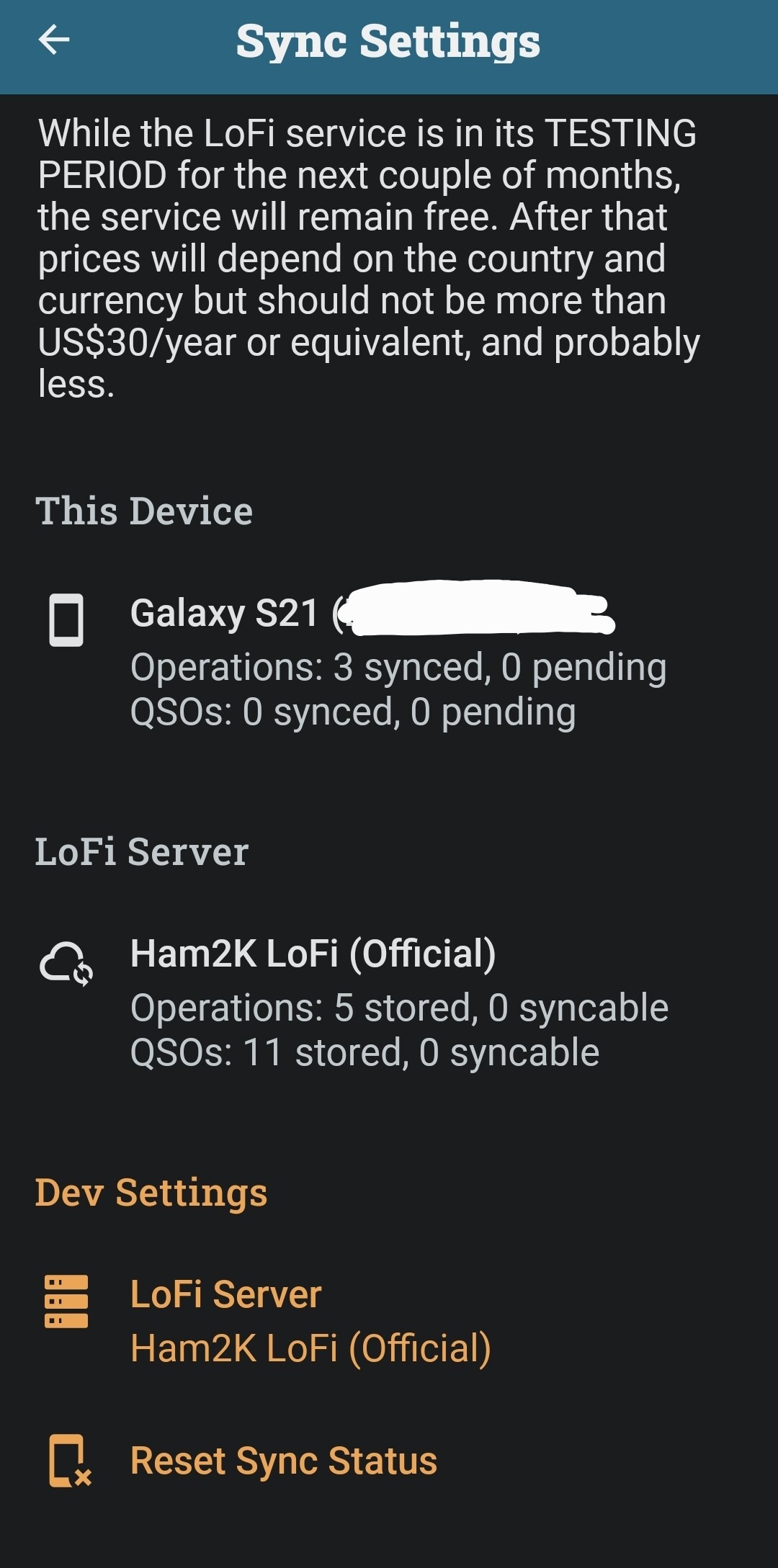Tap the redacted device name area
The image size is (778, 1568).
point(479,609)
